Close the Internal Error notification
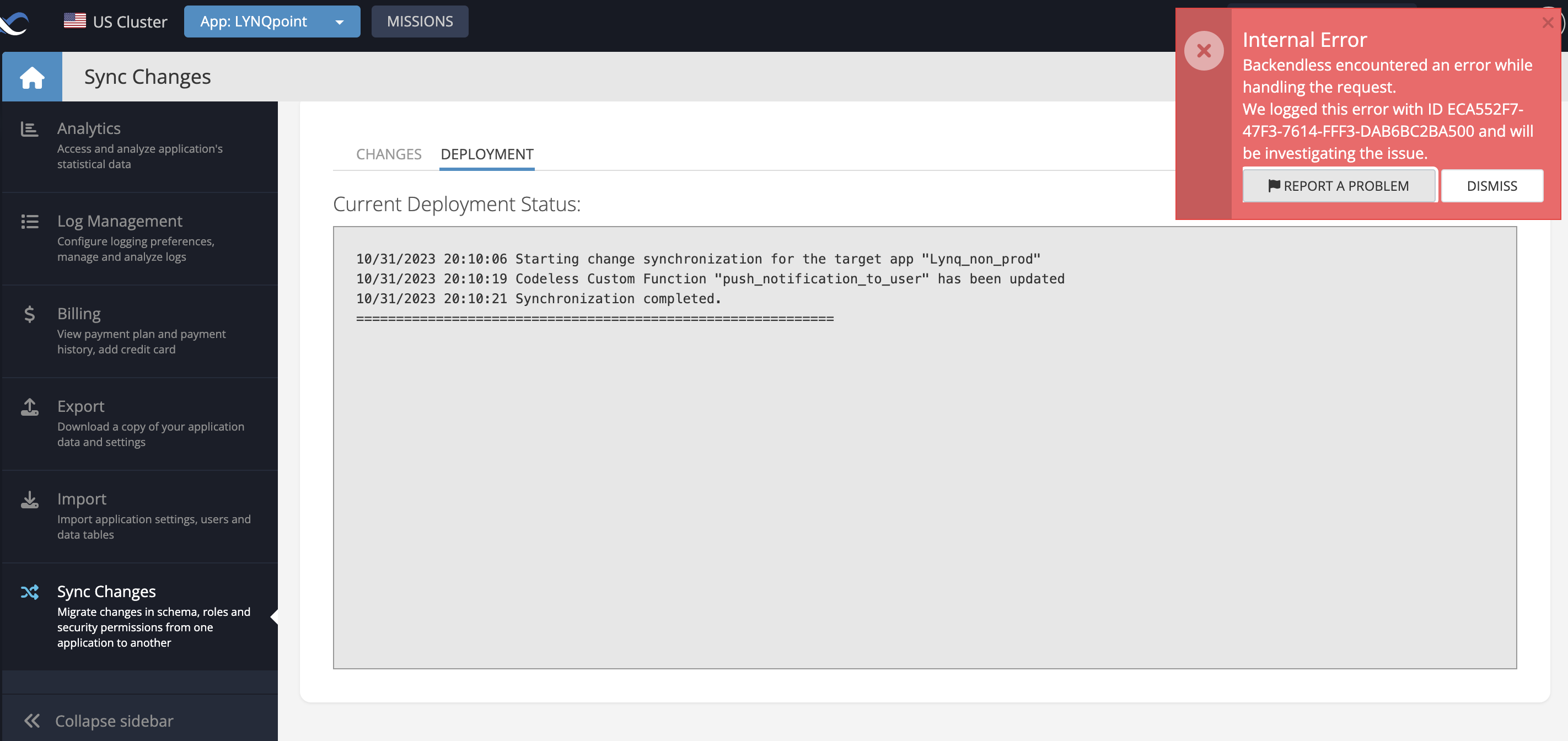 click(1547, 23)
